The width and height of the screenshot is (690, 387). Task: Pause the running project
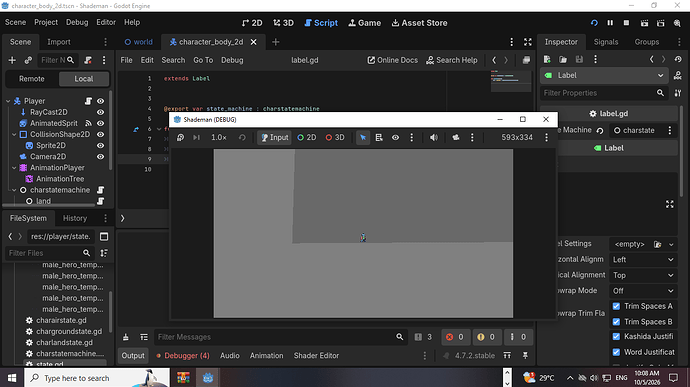(610, 23)
